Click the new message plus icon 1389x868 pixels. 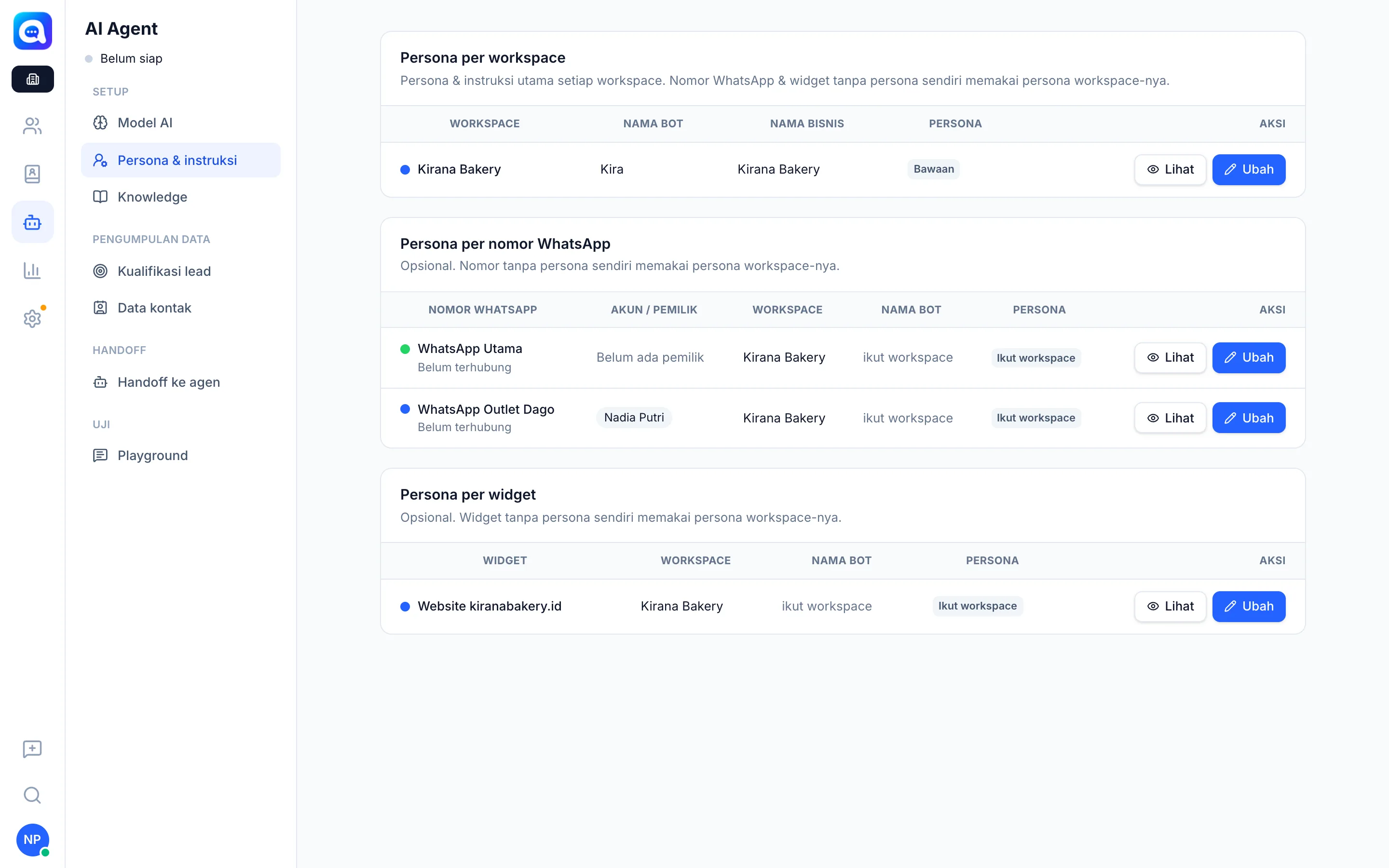click(x=33, y=748)
